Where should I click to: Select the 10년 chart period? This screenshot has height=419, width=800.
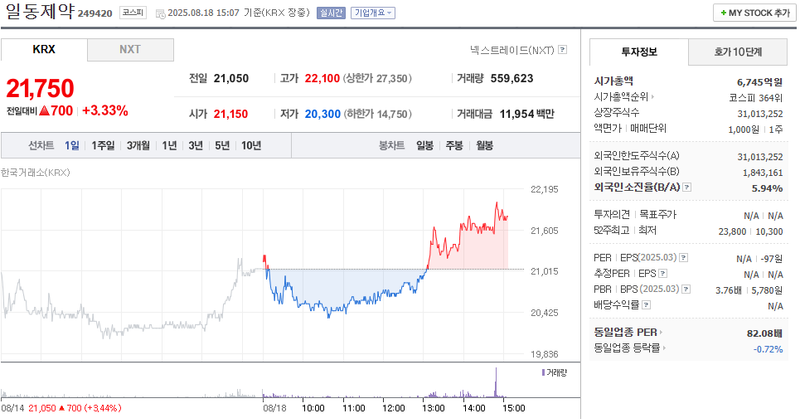(251, 145)
